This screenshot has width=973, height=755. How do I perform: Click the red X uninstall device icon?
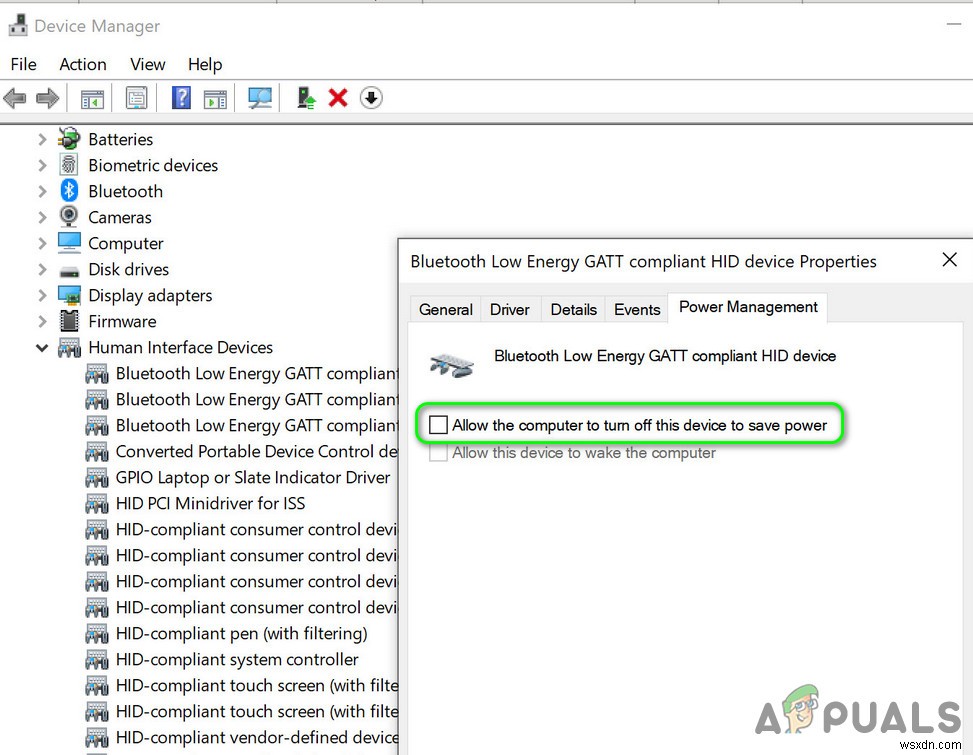pos(338,97)
